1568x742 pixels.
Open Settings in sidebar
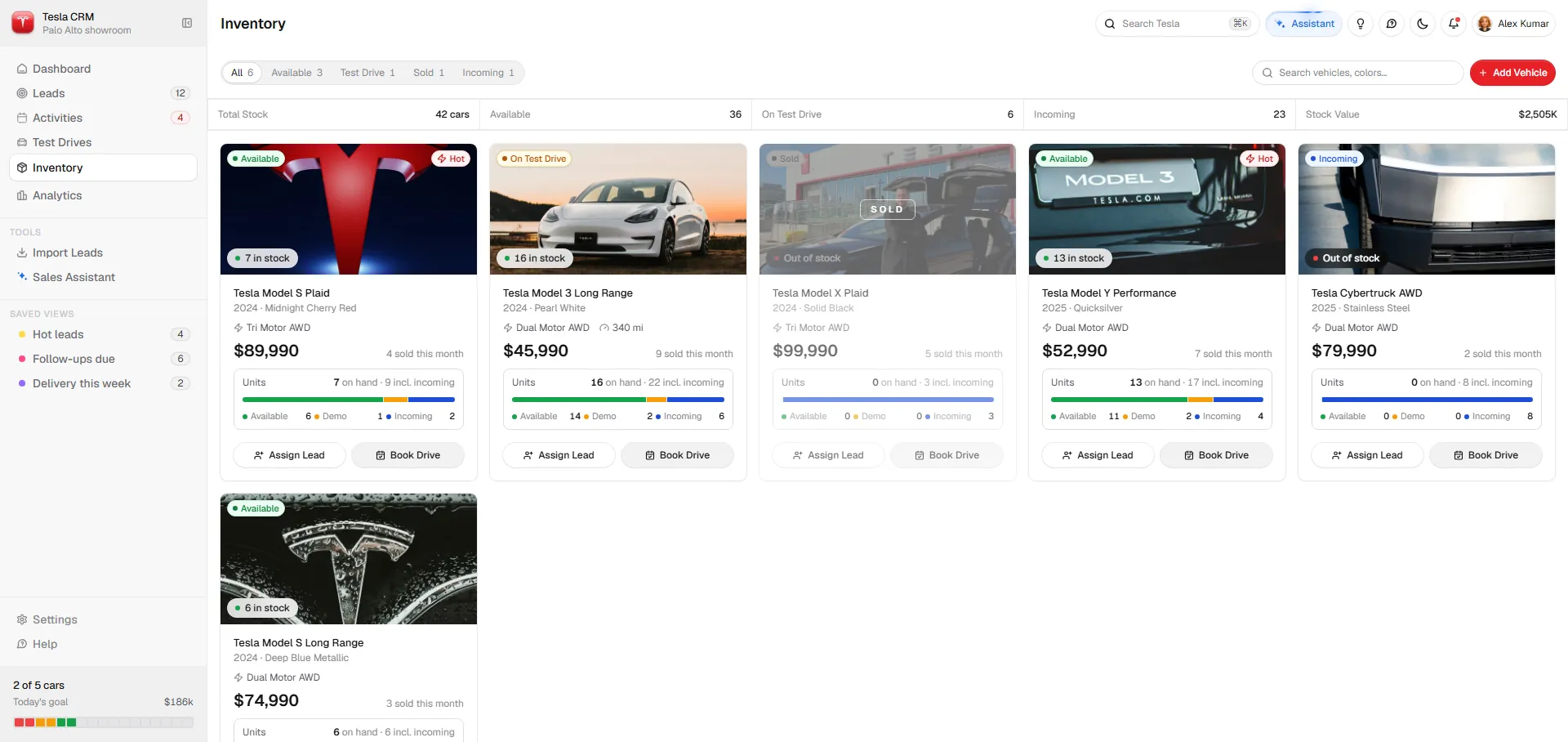pos(103,619)
